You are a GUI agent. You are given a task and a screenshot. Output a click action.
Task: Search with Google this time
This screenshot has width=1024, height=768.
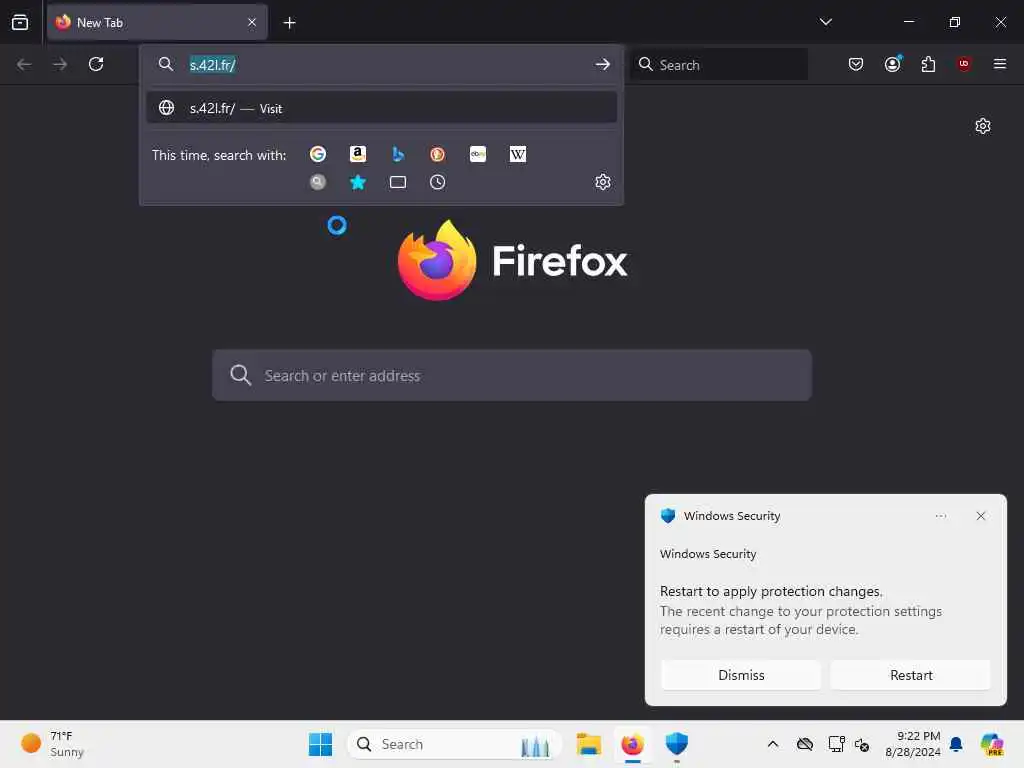click(318, 154)
